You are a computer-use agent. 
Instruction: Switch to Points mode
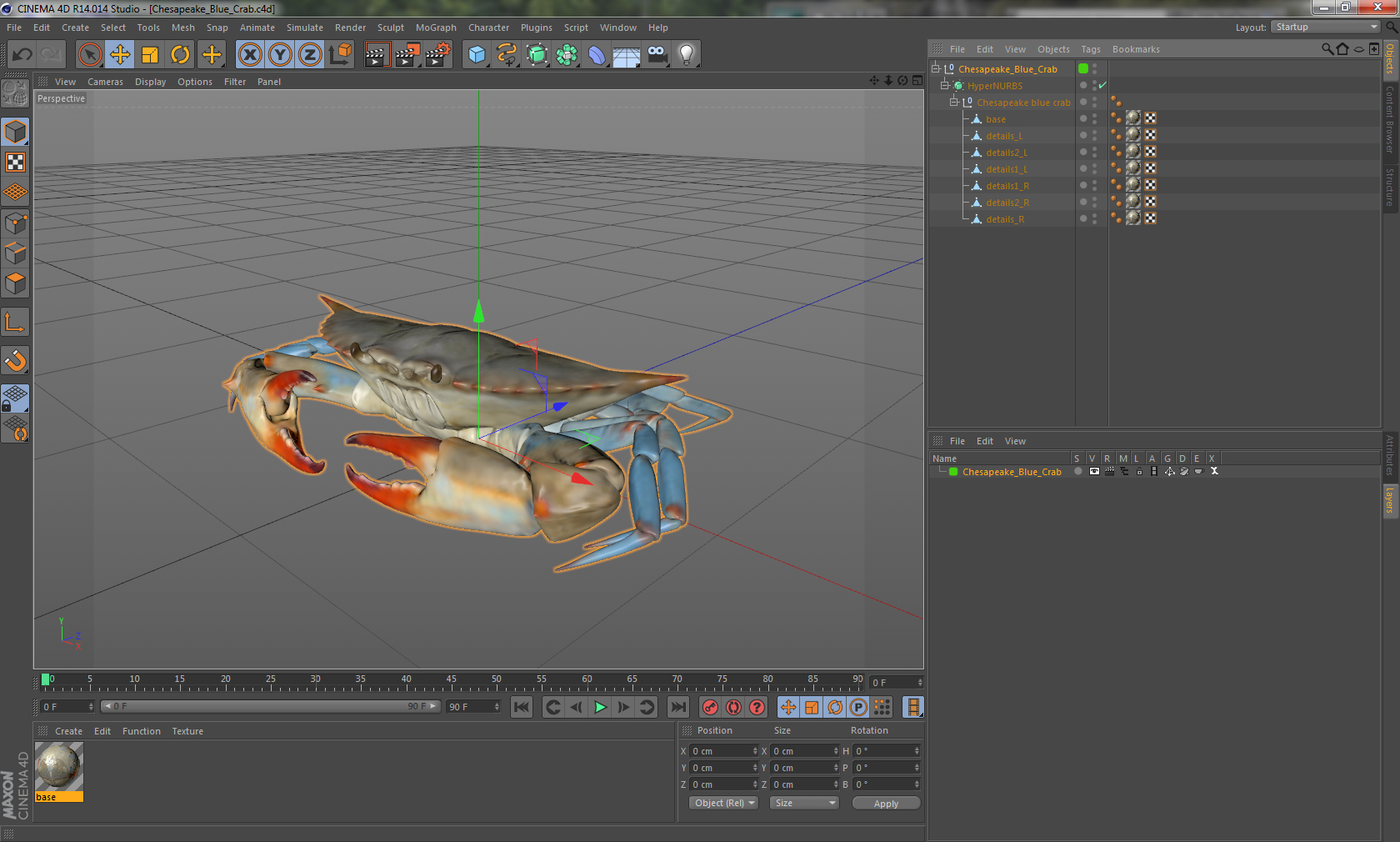pyautogui.click(x=16, y=223)
